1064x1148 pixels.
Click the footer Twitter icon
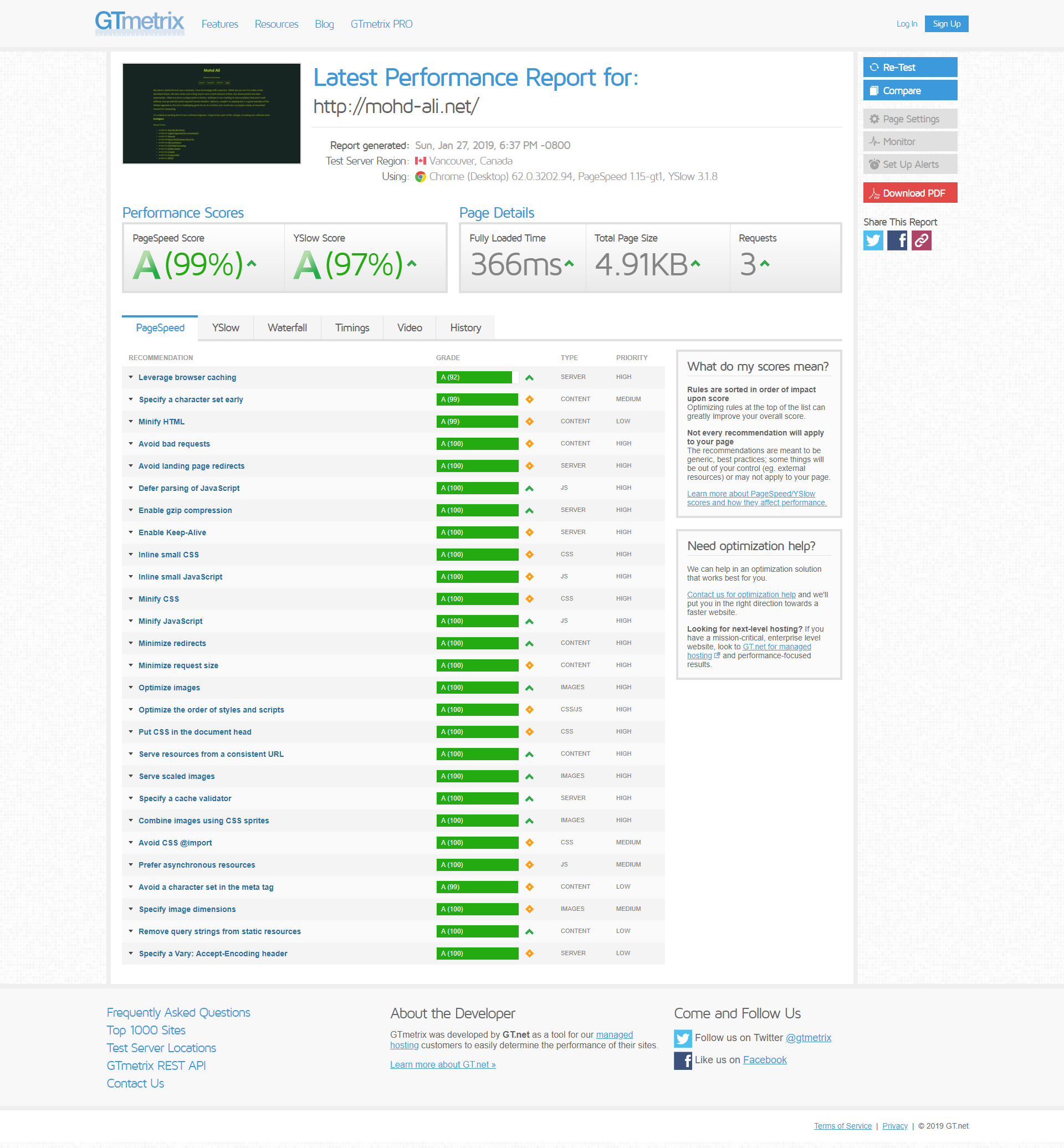(683, 1038)
